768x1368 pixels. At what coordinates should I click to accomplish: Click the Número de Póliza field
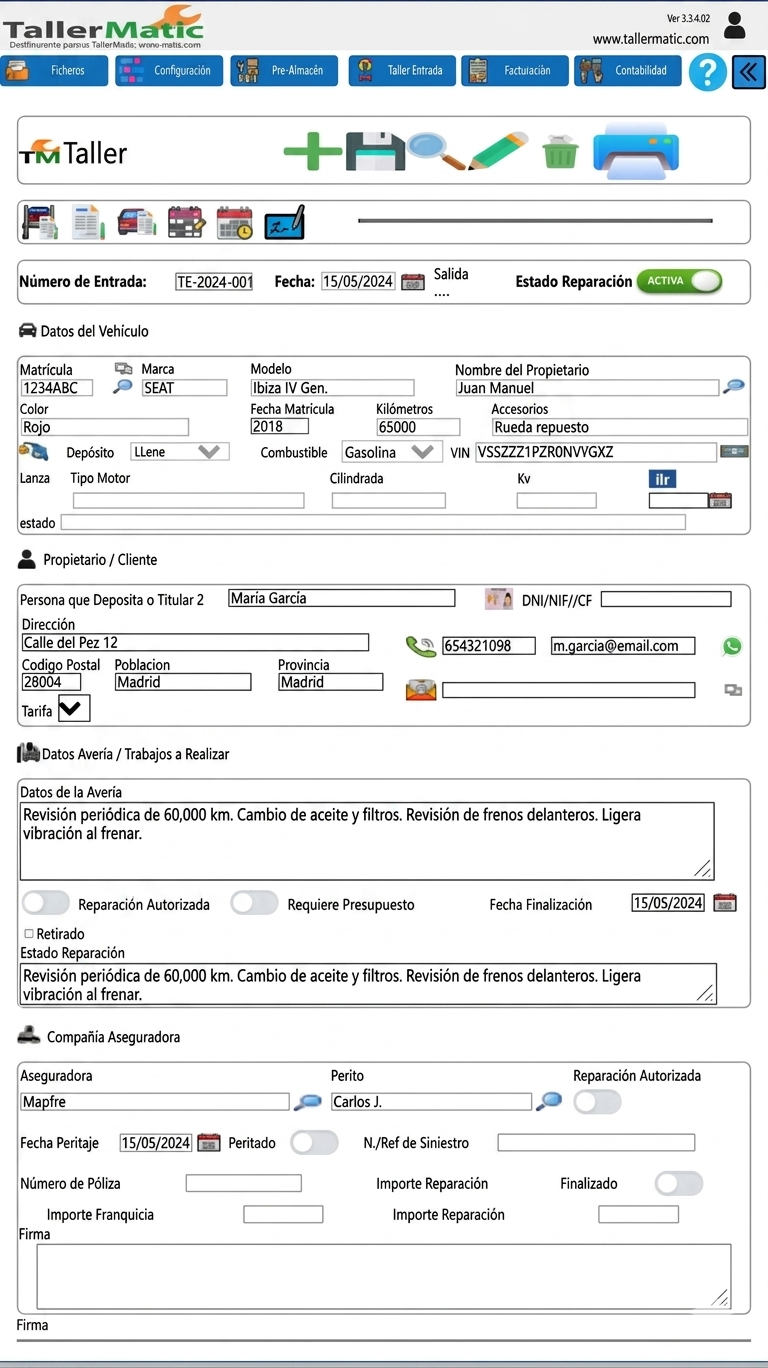(x=243, y=1183)
